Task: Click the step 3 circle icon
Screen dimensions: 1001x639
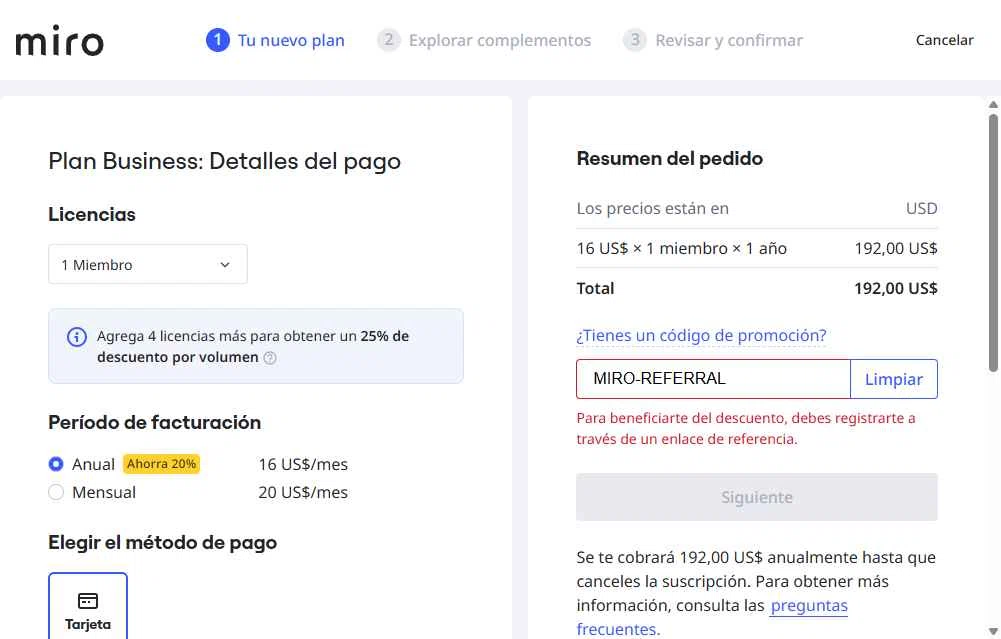Action: 635,40
